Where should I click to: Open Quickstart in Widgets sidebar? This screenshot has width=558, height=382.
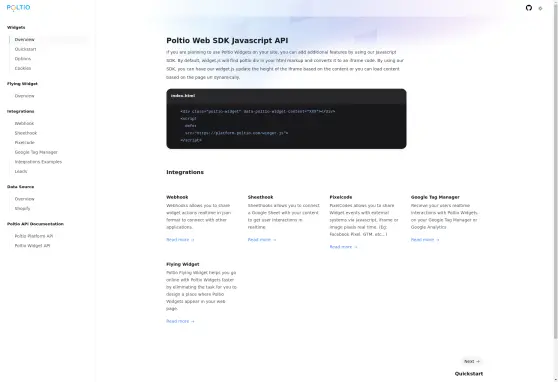coord(25,49)
